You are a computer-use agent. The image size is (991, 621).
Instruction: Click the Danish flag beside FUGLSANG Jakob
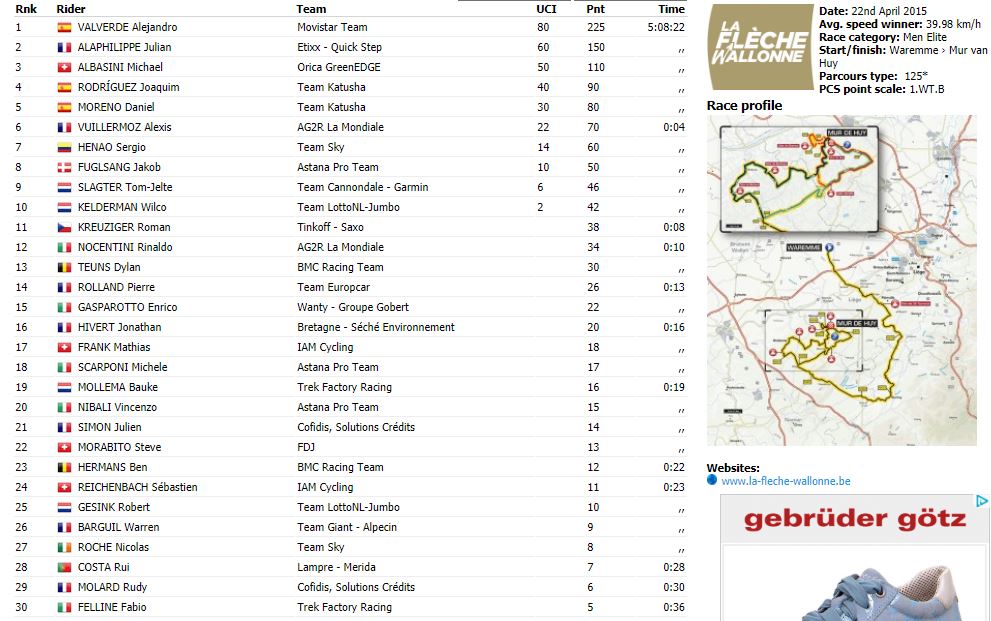[64, 167]
